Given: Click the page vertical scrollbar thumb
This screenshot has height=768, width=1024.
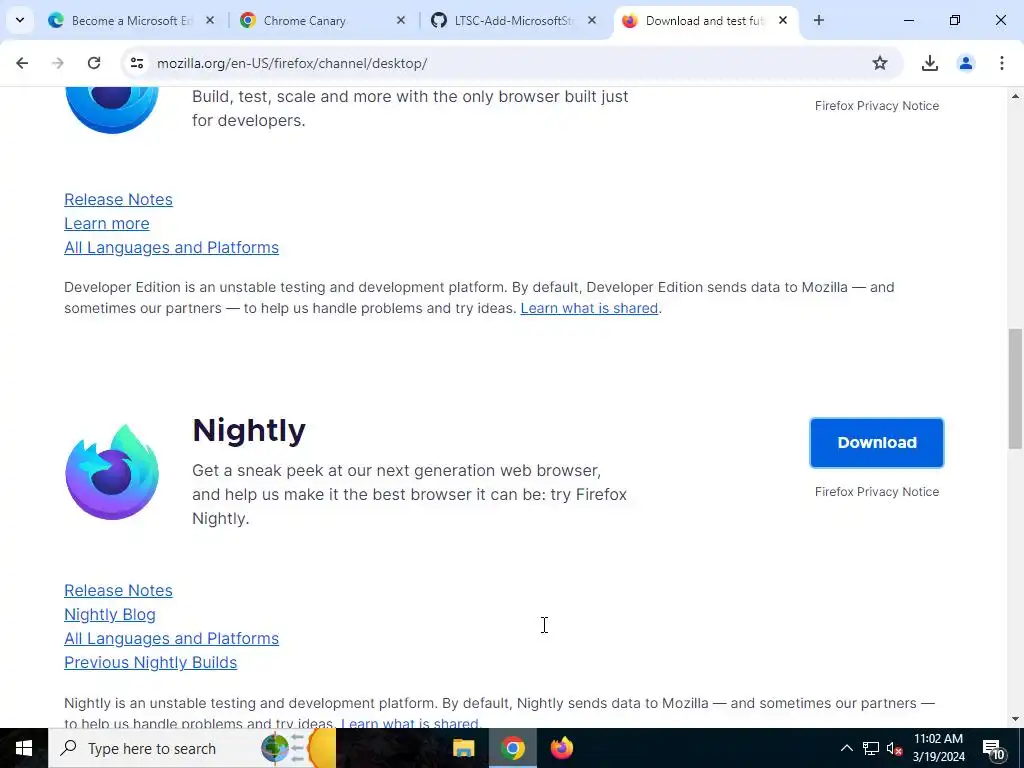Looking at the screenshot, I should pyautogui.click(x=1015, y=389).
